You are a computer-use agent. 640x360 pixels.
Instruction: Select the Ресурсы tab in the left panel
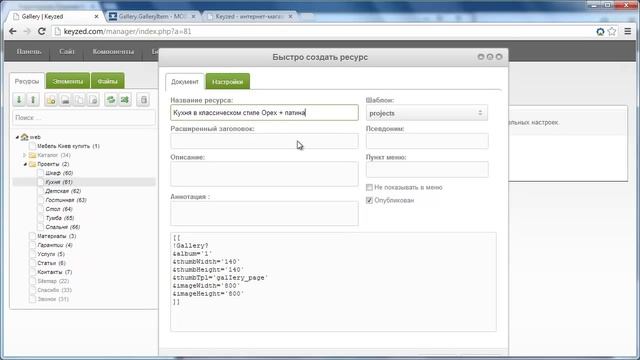27,81
